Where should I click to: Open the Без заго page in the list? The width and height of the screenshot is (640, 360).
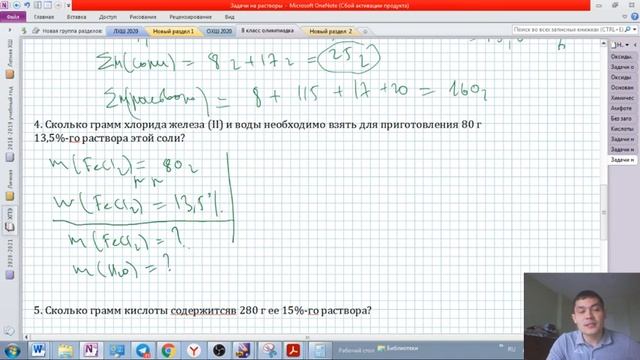(x=622, y=119)
